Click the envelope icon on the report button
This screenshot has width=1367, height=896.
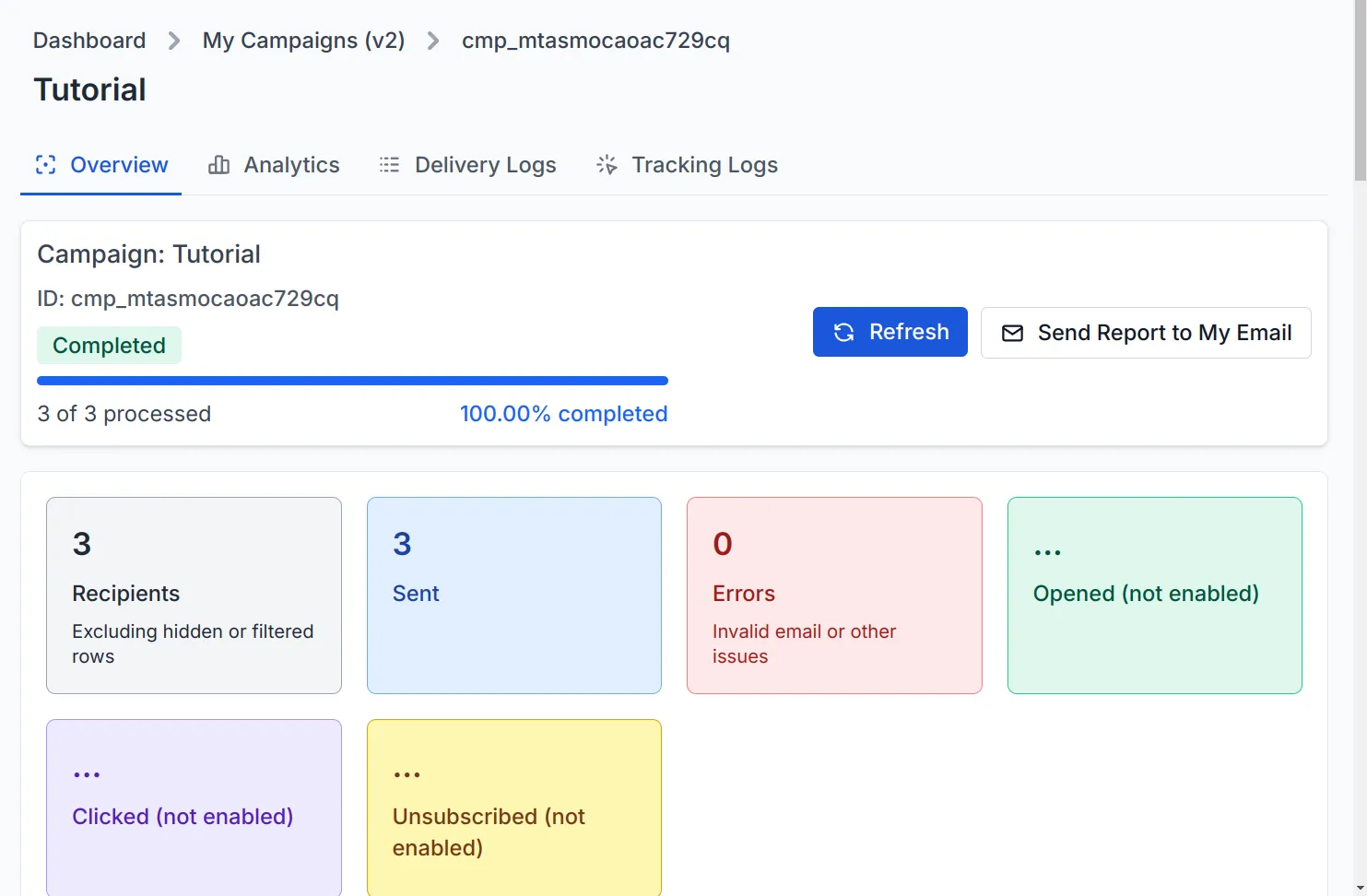click(x=1014, y=333)
